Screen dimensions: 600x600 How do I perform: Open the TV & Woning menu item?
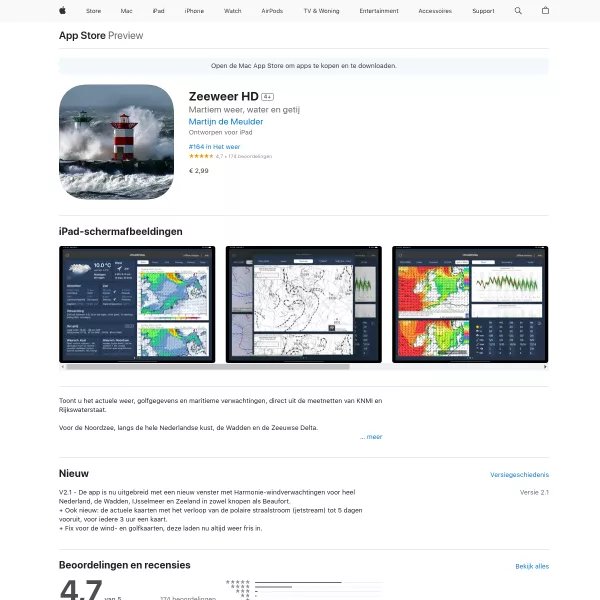tap(321, 11)
